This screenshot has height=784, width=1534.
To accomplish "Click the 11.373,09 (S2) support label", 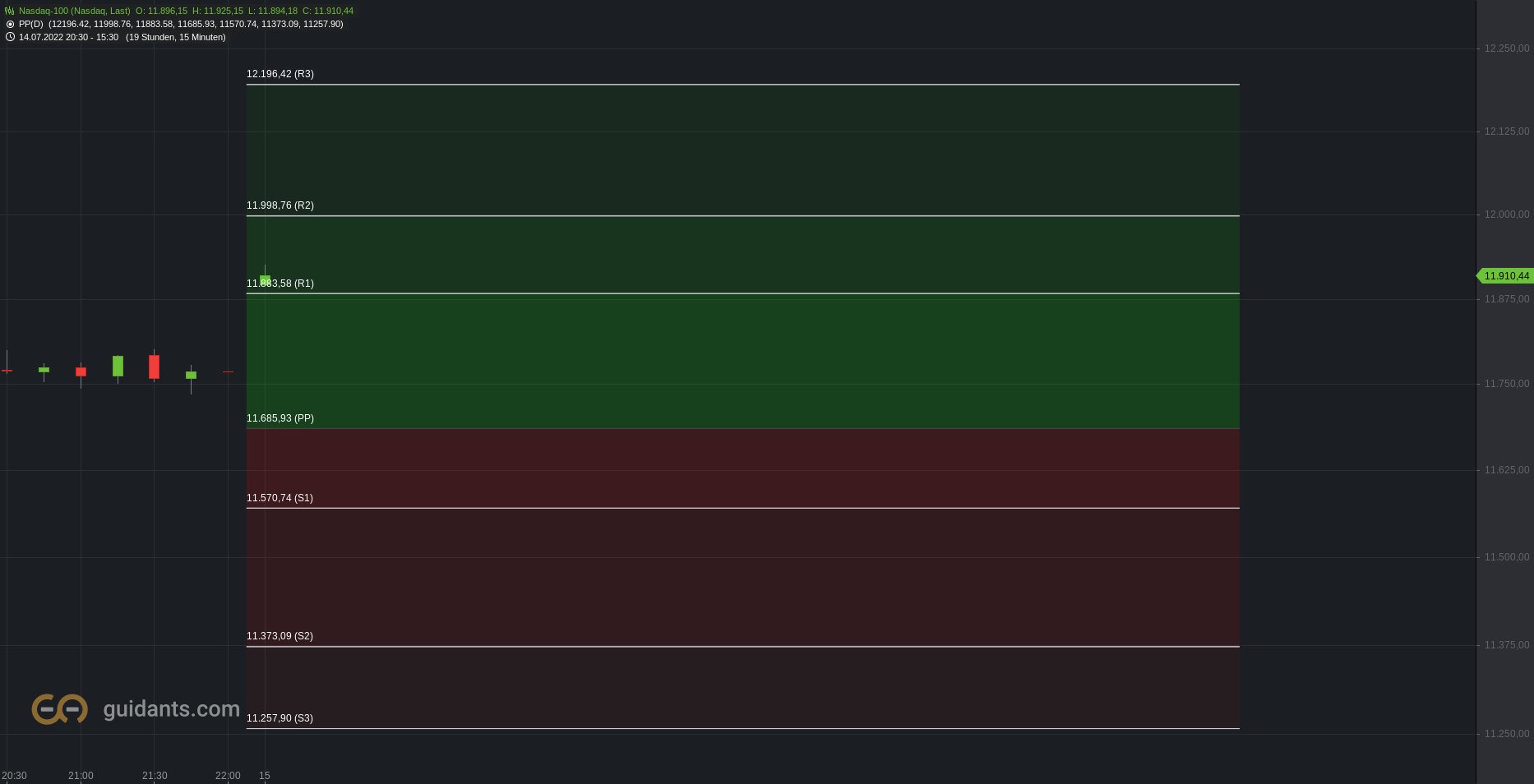I will click(280, 636).
